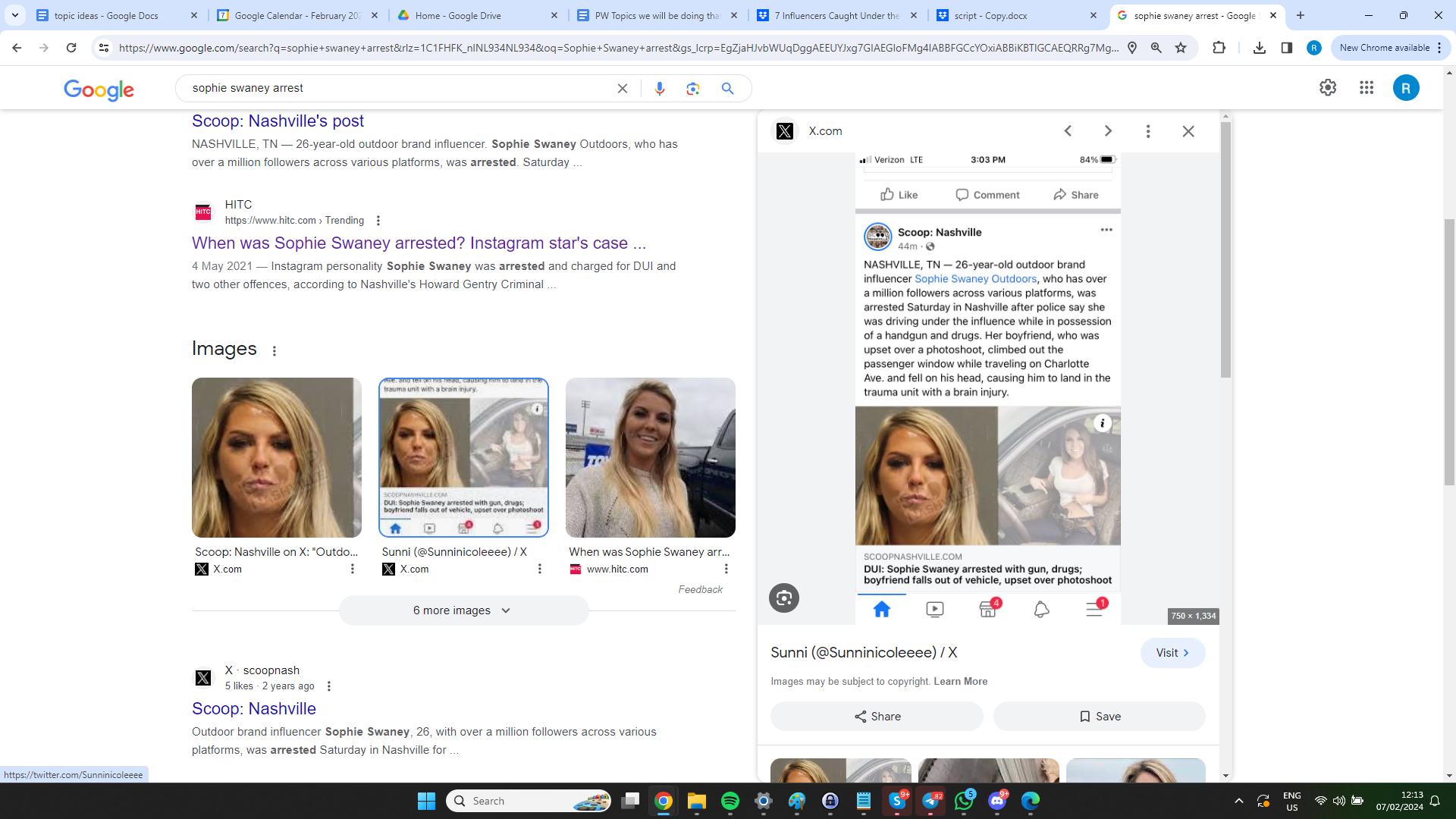Screen dimensions: 1456x819
Task: Click the page vertical scrollbar
Action: [1449, 353]
